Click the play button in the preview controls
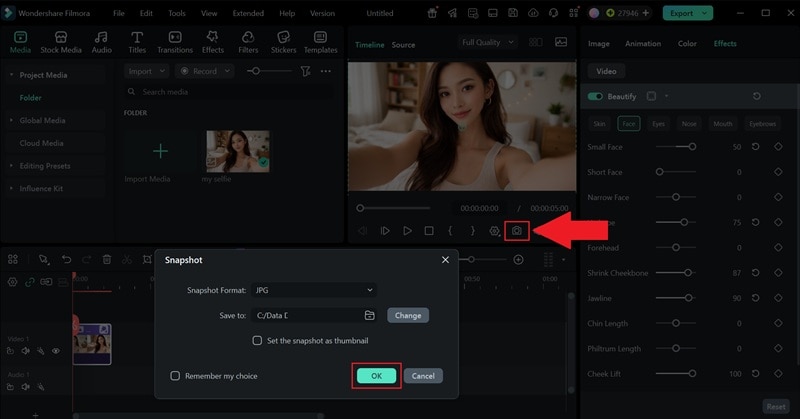 (x=407, y=231)
